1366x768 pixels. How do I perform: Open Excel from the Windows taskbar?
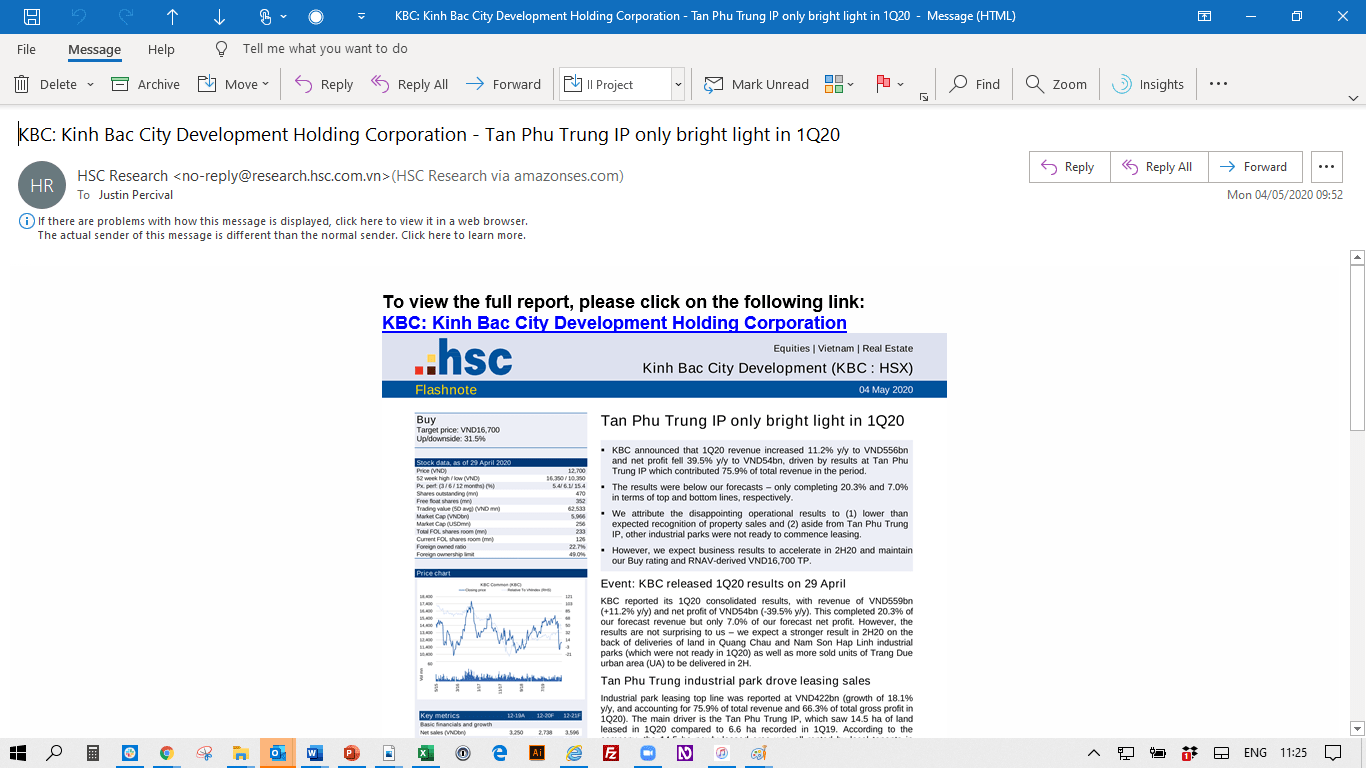(x=424, y=753)
